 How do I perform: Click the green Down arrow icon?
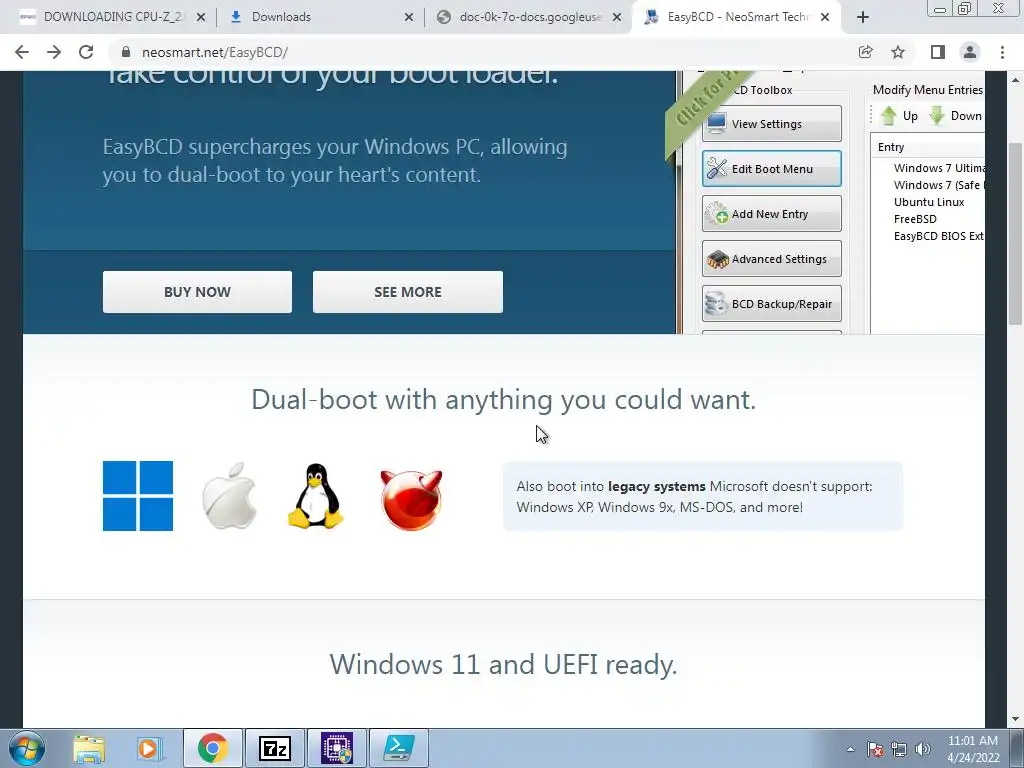[x=937, y=116]
